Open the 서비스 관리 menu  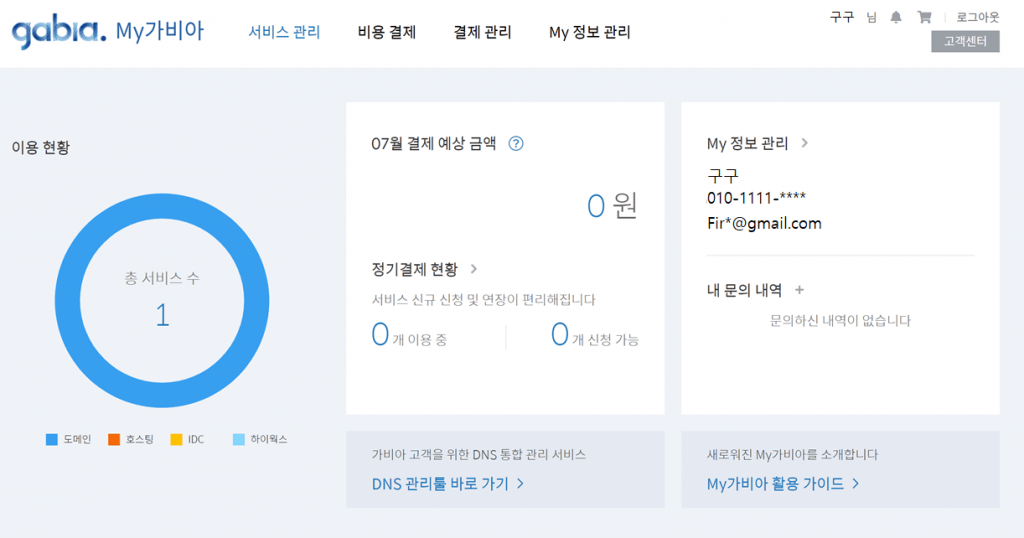click(284, 32)
